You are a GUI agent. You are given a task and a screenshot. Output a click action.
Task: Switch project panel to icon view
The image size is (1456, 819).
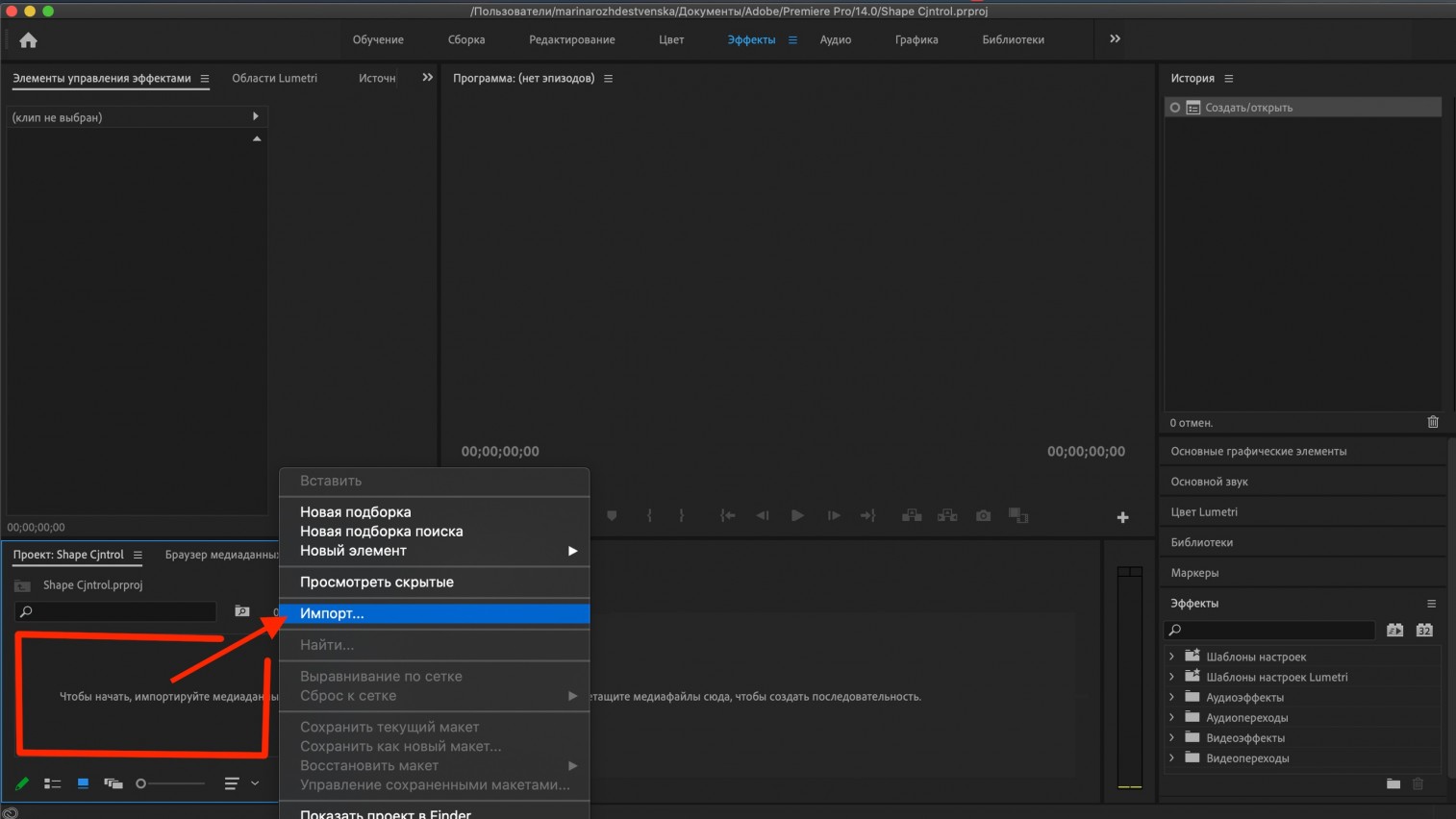[83, 783]
